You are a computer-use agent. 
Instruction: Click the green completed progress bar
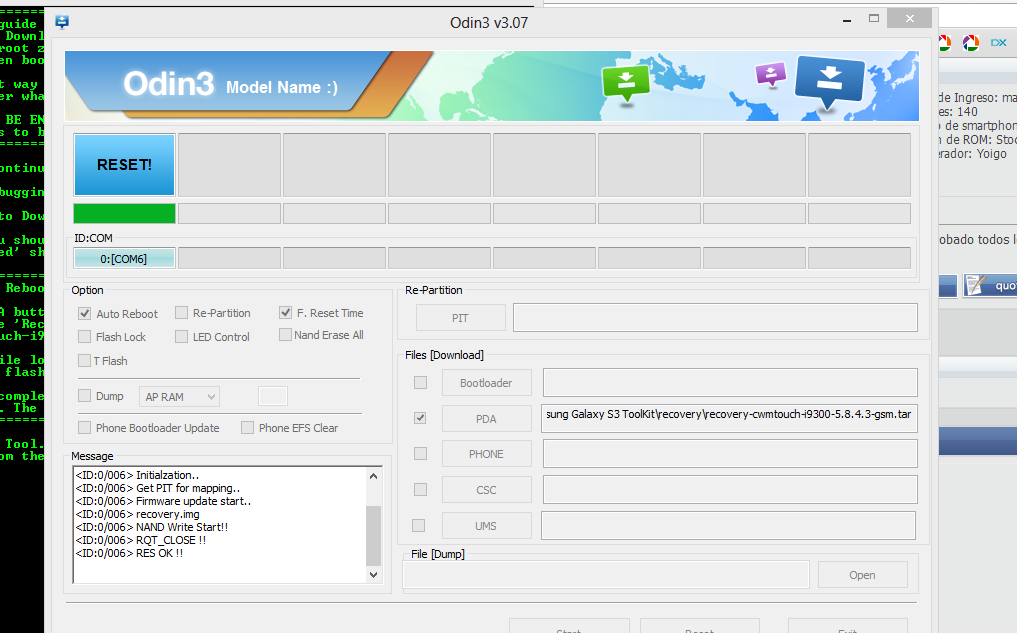pos(125,213)
